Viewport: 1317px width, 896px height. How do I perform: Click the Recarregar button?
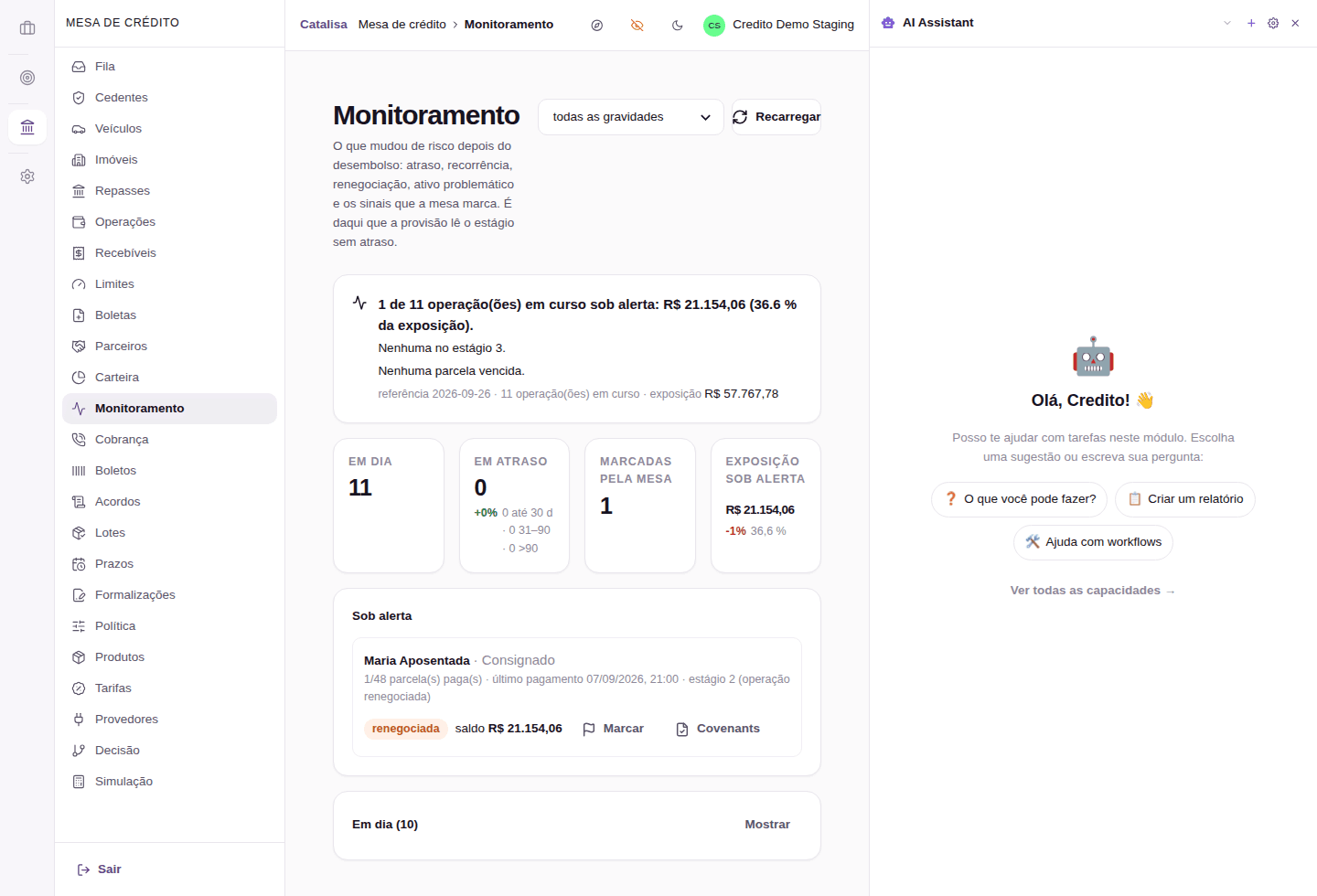776,117
